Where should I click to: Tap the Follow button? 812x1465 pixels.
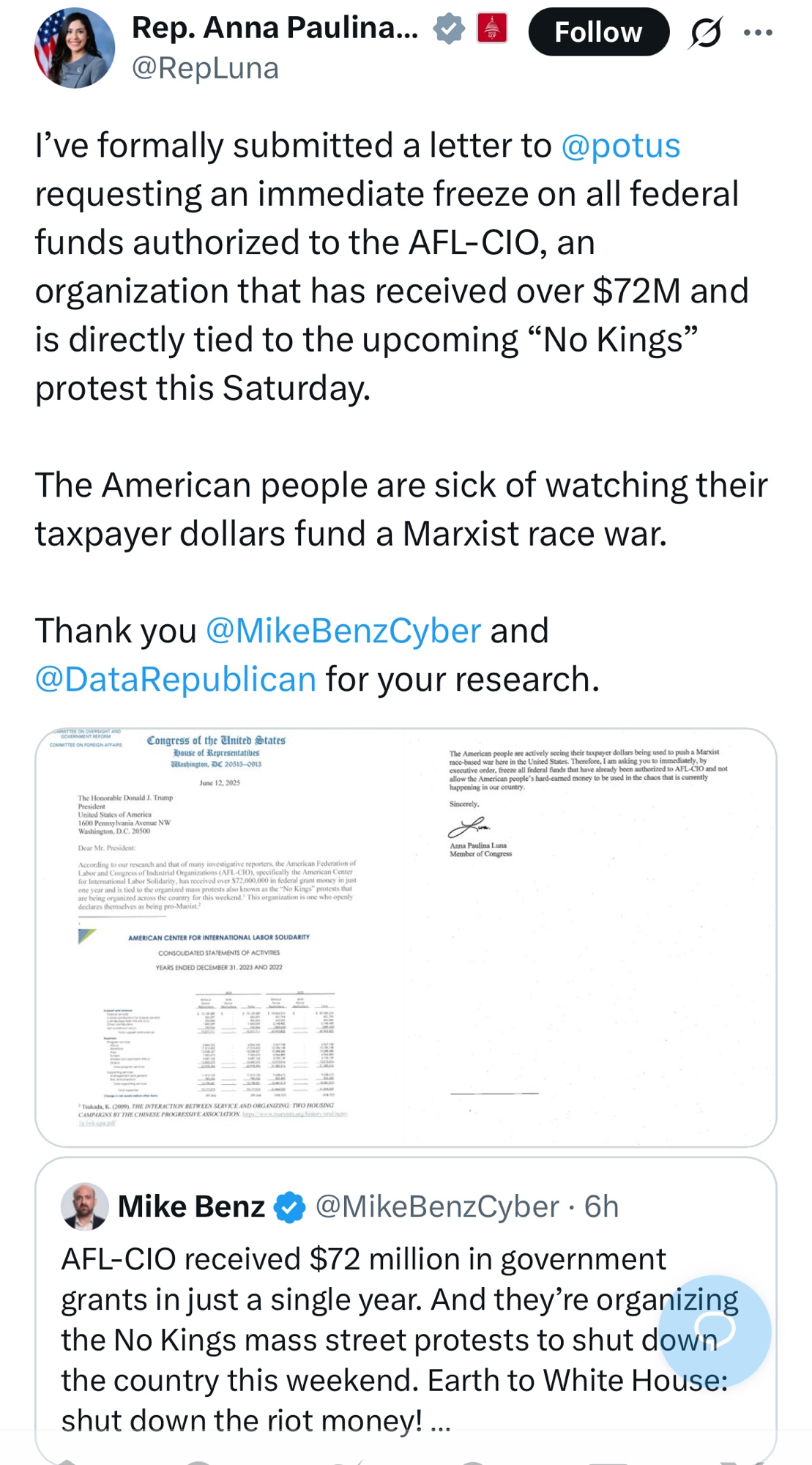click(598, 32)
